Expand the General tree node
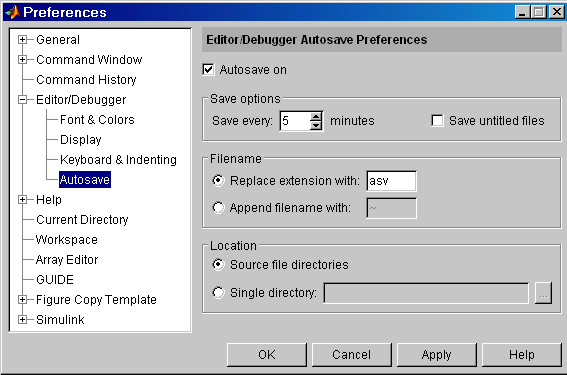The image size is (567, 375). point(22,40)
